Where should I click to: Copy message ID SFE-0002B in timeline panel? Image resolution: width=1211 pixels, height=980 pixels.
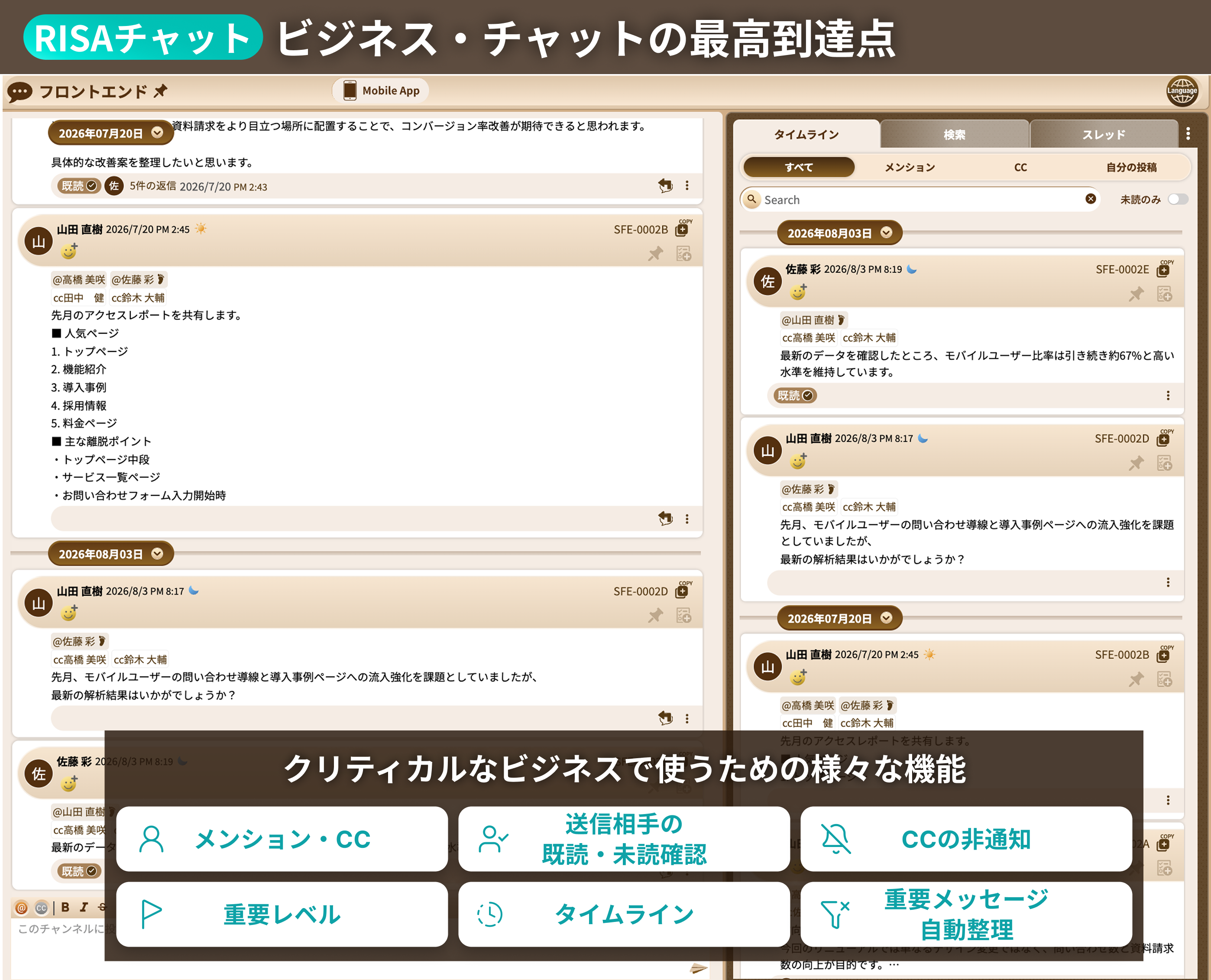coord(1164,654)
